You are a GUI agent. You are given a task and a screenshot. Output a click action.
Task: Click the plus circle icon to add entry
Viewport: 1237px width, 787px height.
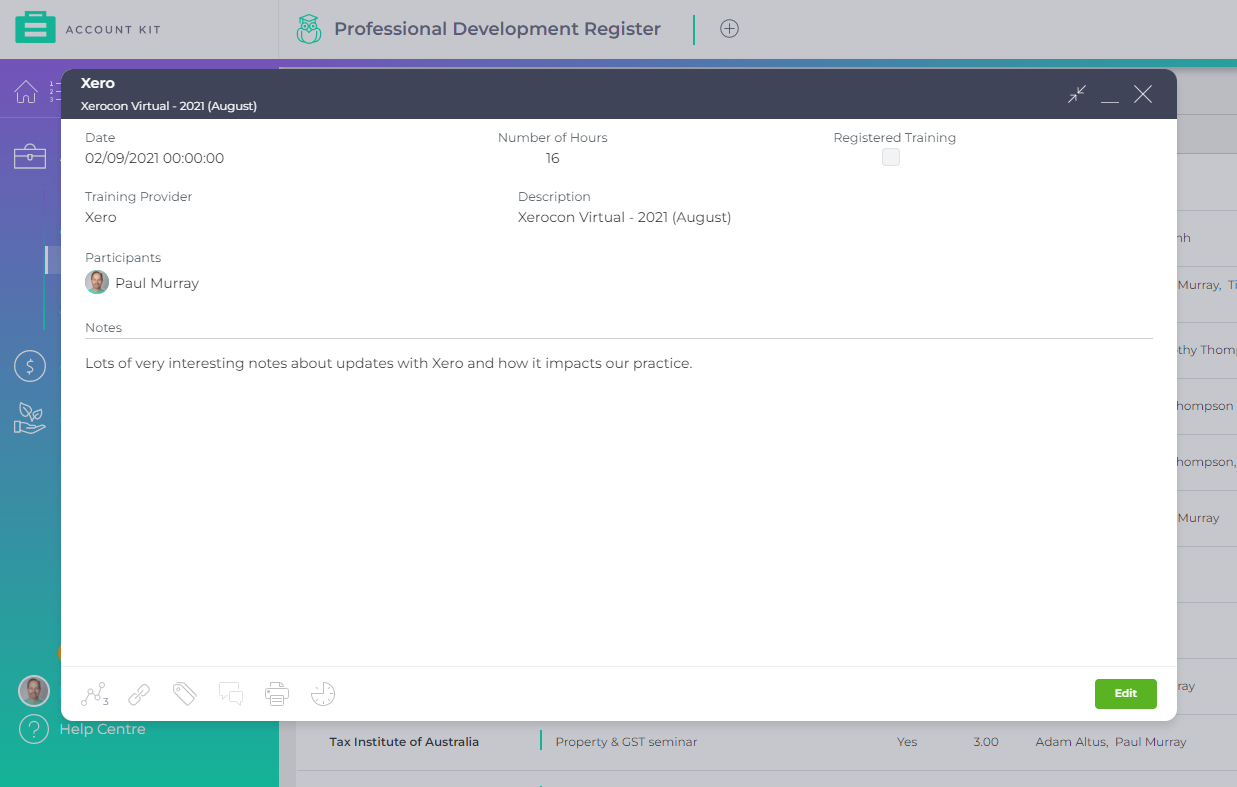click(x=730, y=29)
